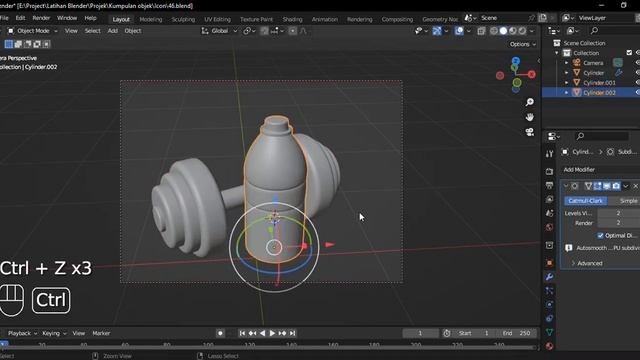Open the View Layer properties tab
The width and height of the screenshot is (640, 360).
pos(549,199)
